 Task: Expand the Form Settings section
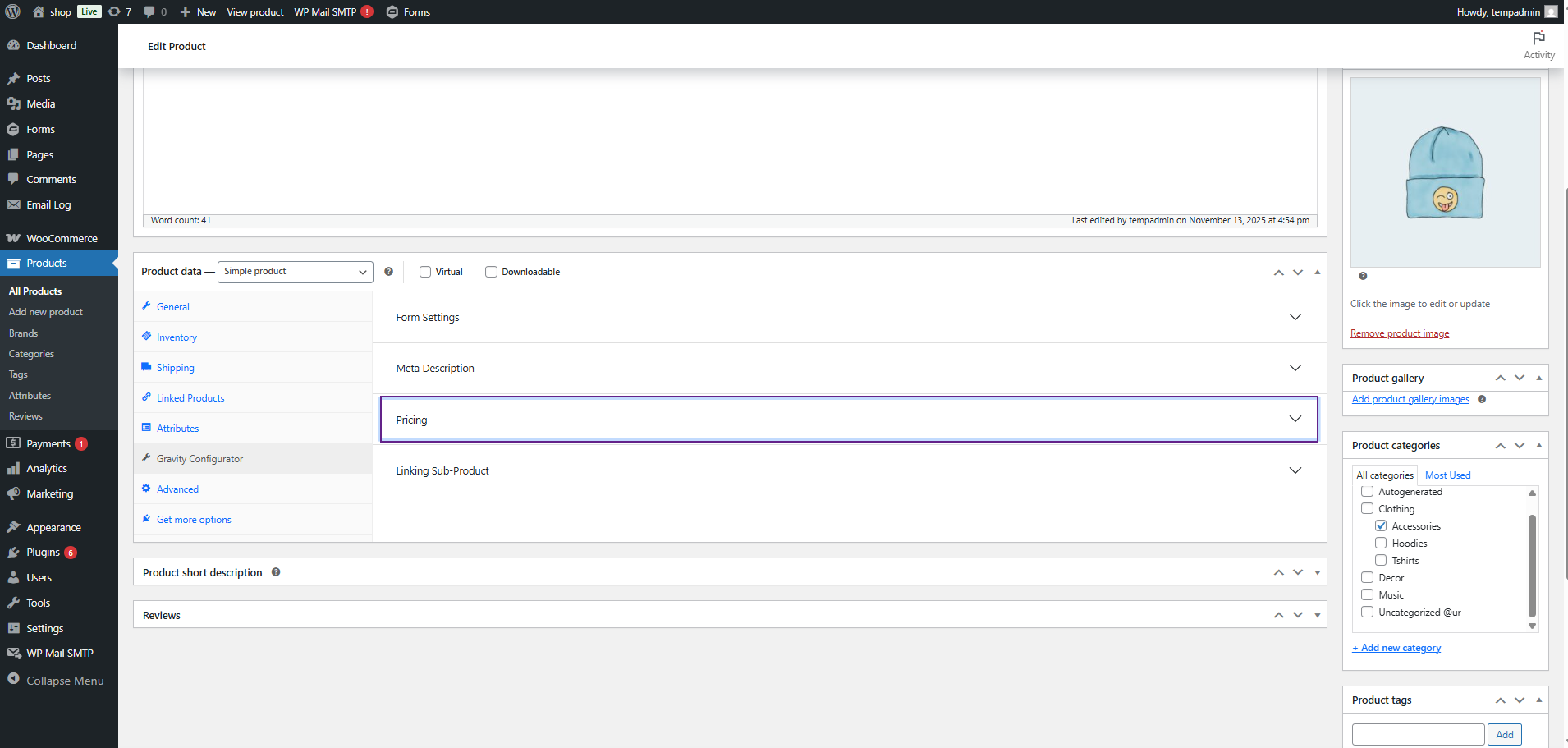[849, 317]
